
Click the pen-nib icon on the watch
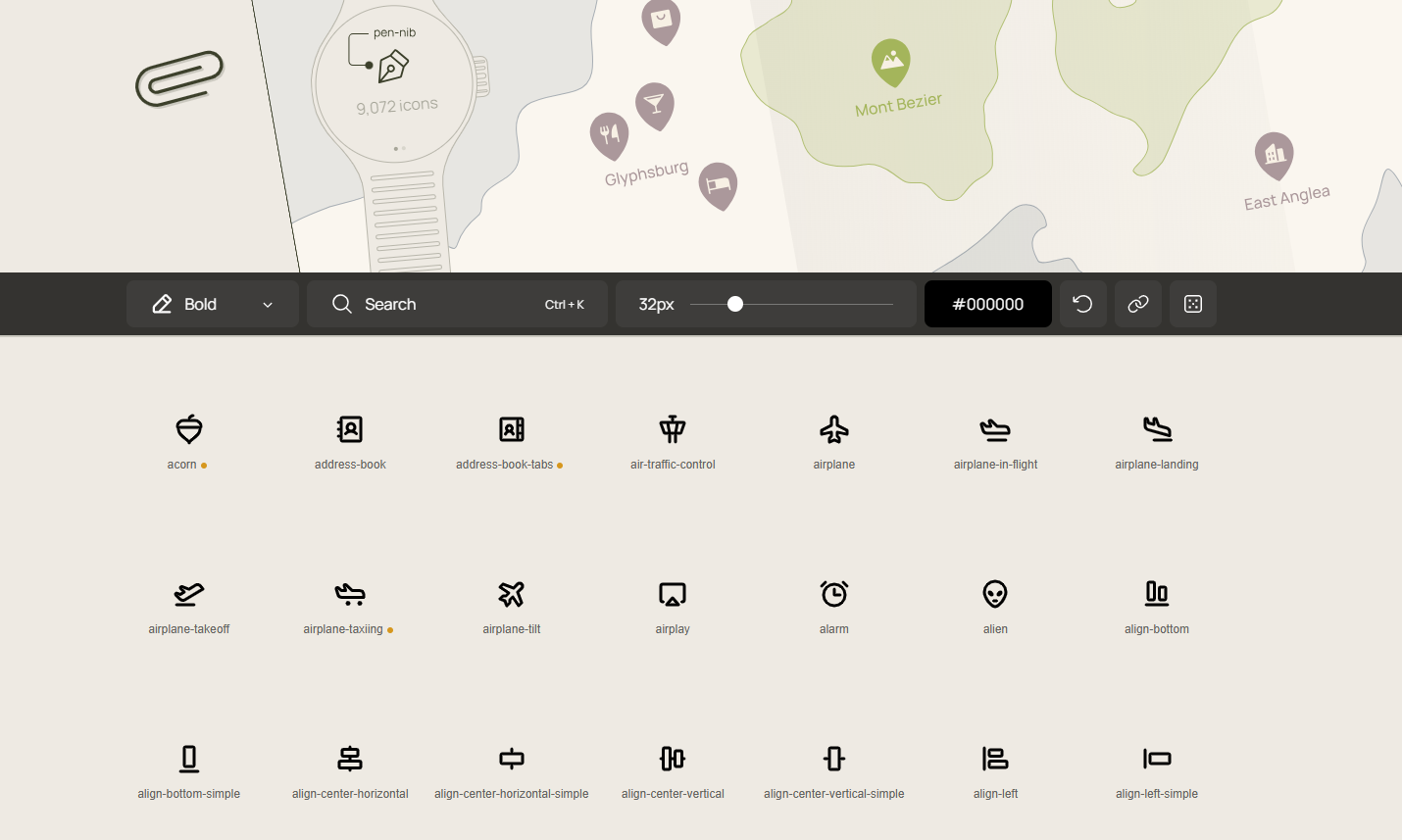coord(393,67)
